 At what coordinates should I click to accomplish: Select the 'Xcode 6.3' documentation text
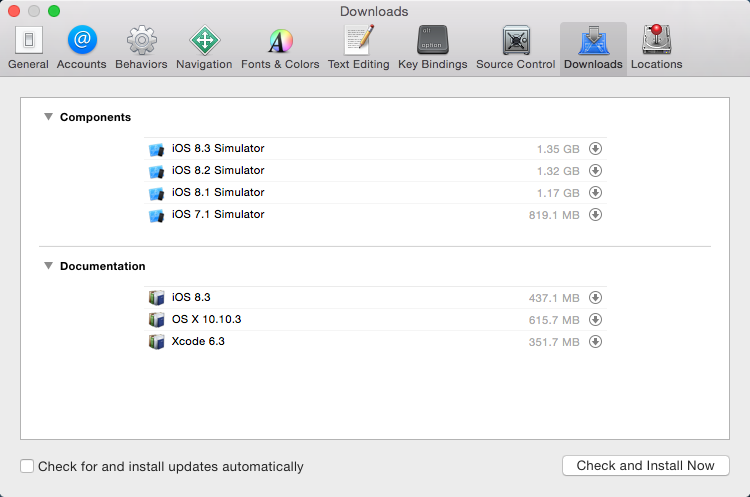198,341
